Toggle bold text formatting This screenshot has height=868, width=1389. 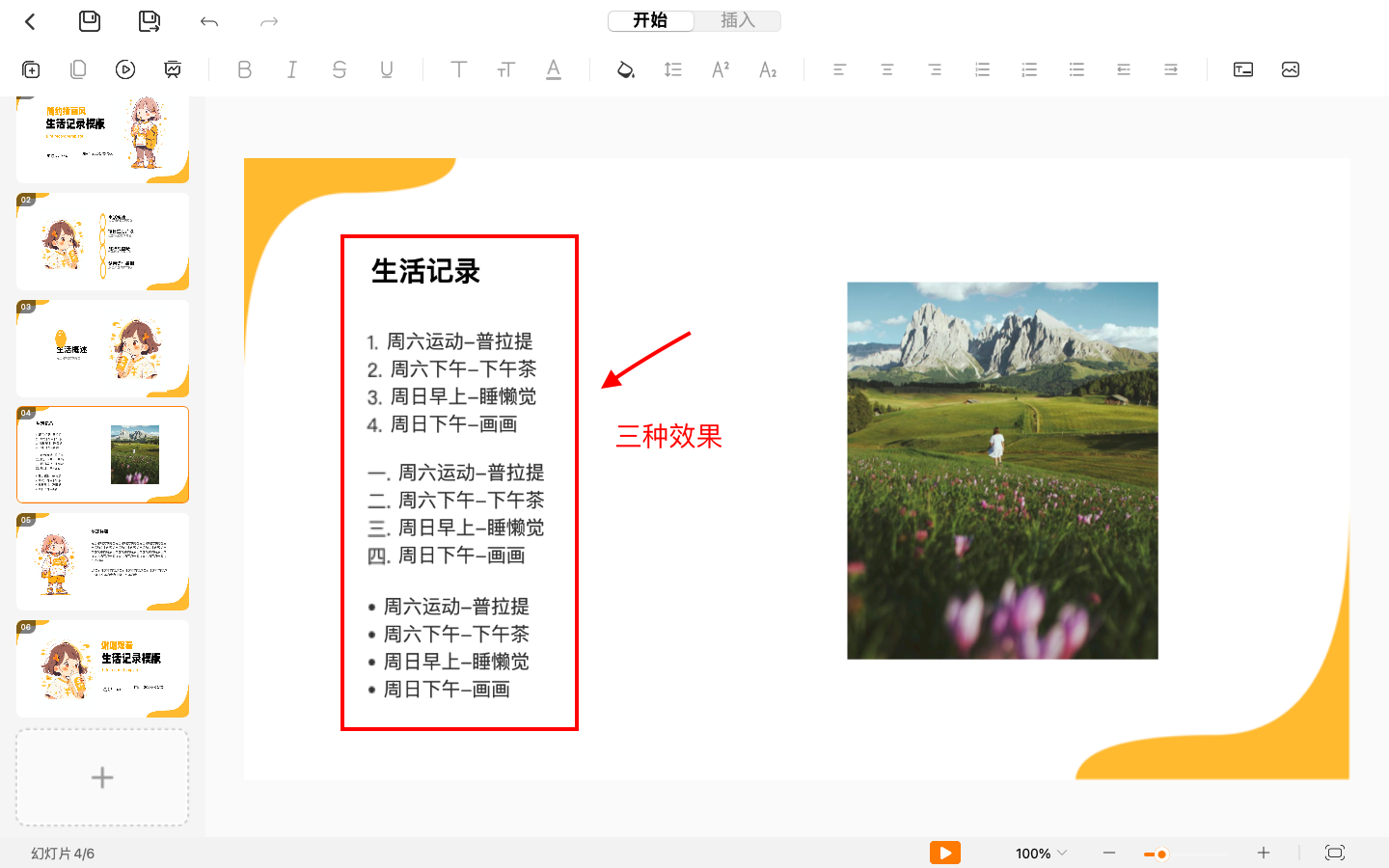244,68
